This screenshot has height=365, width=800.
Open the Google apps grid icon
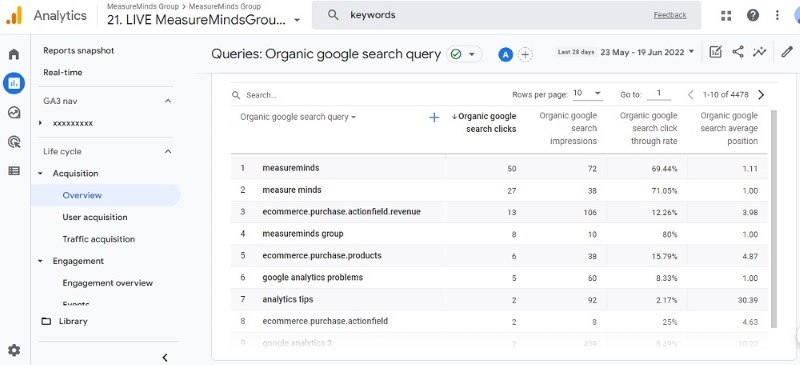(x=726, y=15)
